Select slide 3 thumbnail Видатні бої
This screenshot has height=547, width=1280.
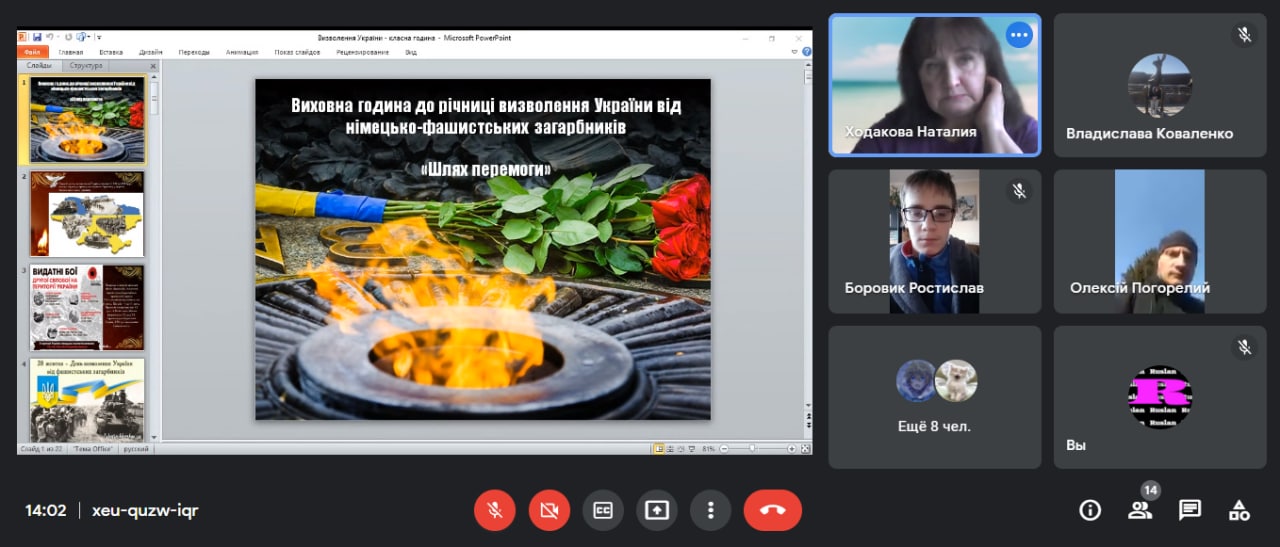point(87,307)
